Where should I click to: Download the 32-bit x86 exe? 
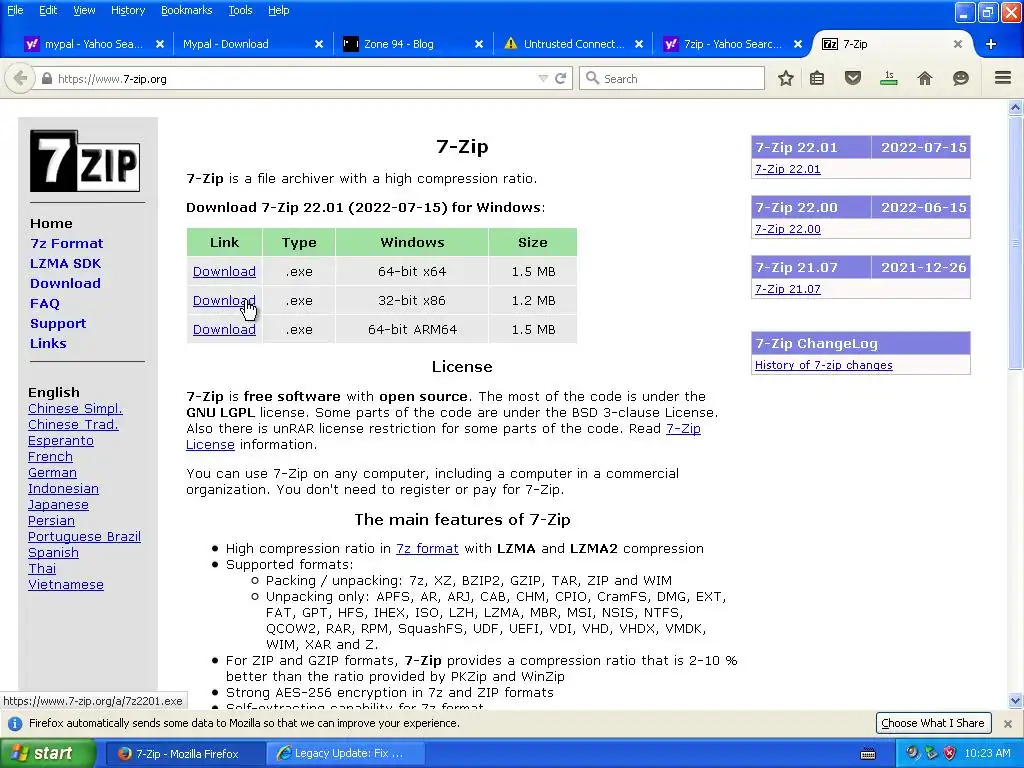pos(224,300)
